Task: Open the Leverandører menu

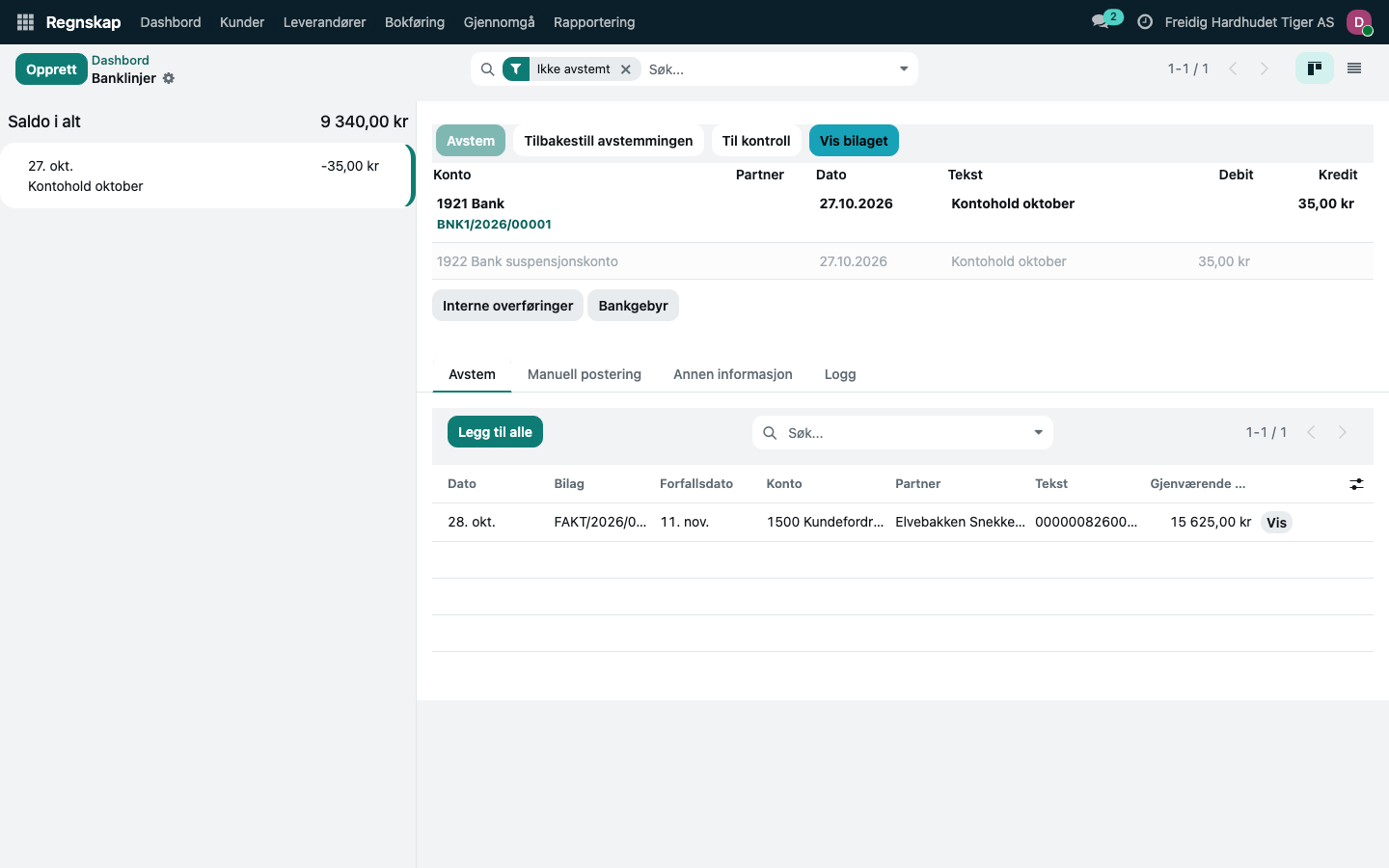Action: (325, 22)
